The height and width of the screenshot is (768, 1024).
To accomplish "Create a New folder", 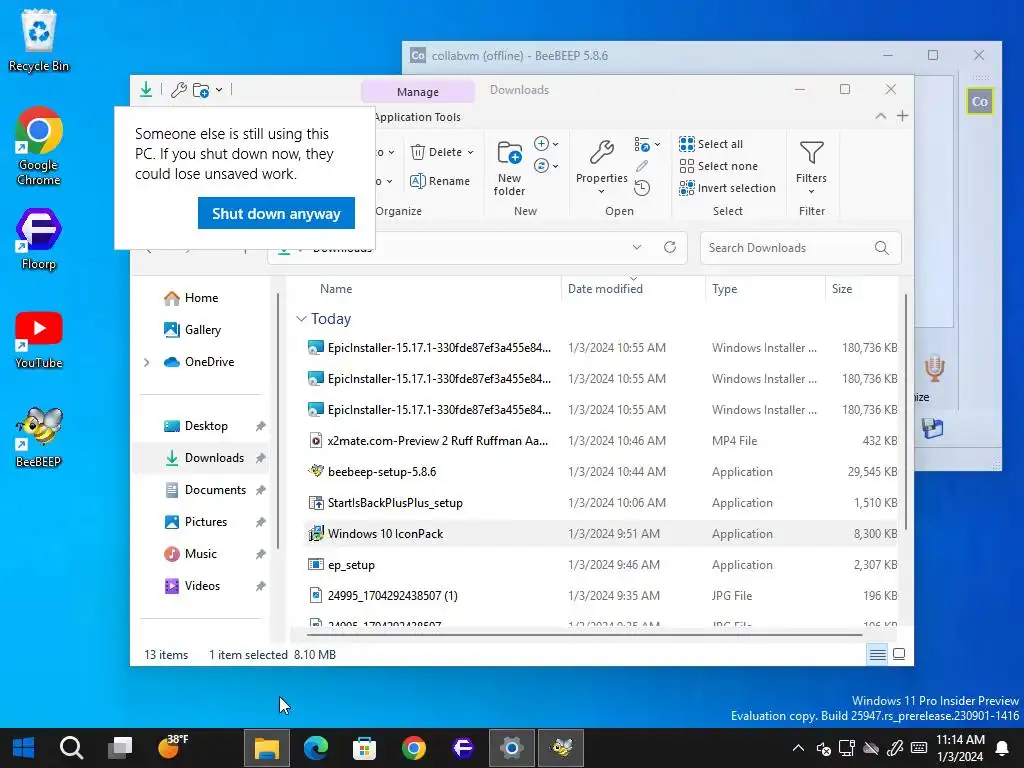I will [x=509, y=168].
